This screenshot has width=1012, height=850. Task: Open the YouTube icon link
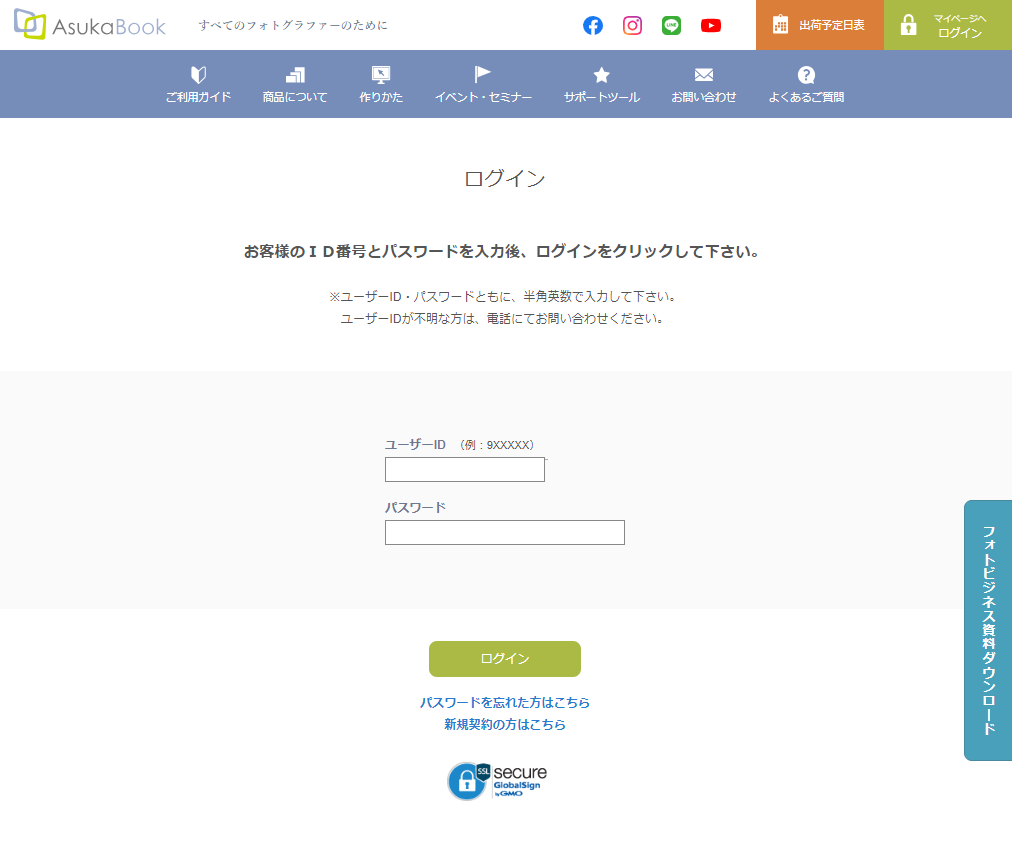coord(711,25)
